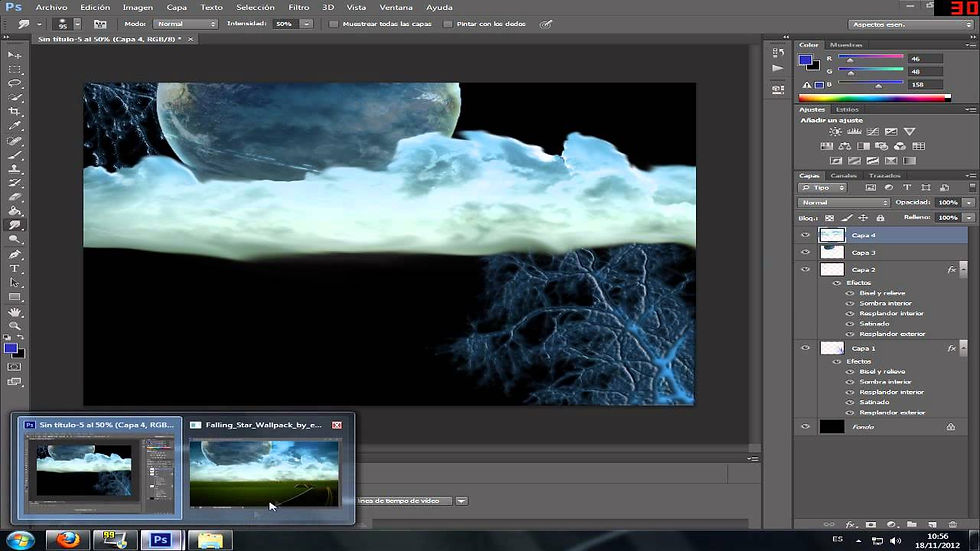Switch to the Canales tab
980x551 pixels.
click(843, 176)
